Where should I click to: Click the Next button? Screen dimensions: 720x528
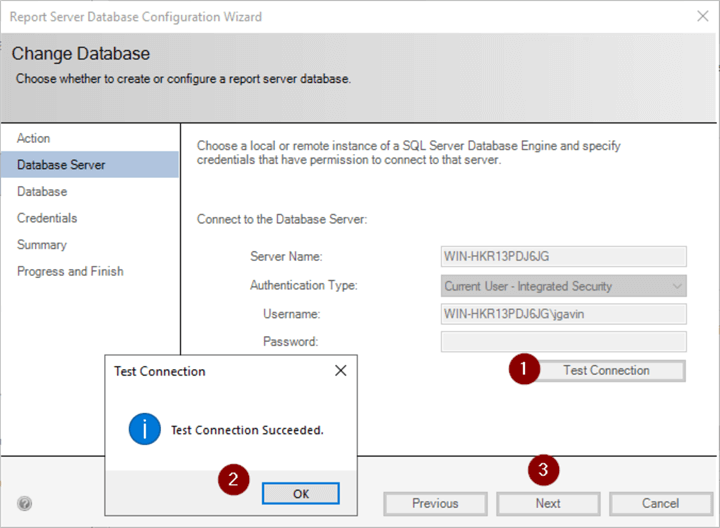[548, 503]
